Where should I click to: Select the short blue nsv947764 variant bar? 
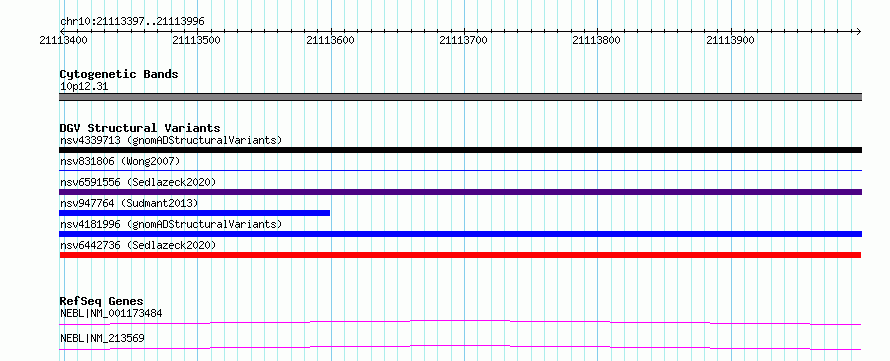point(195,213)
